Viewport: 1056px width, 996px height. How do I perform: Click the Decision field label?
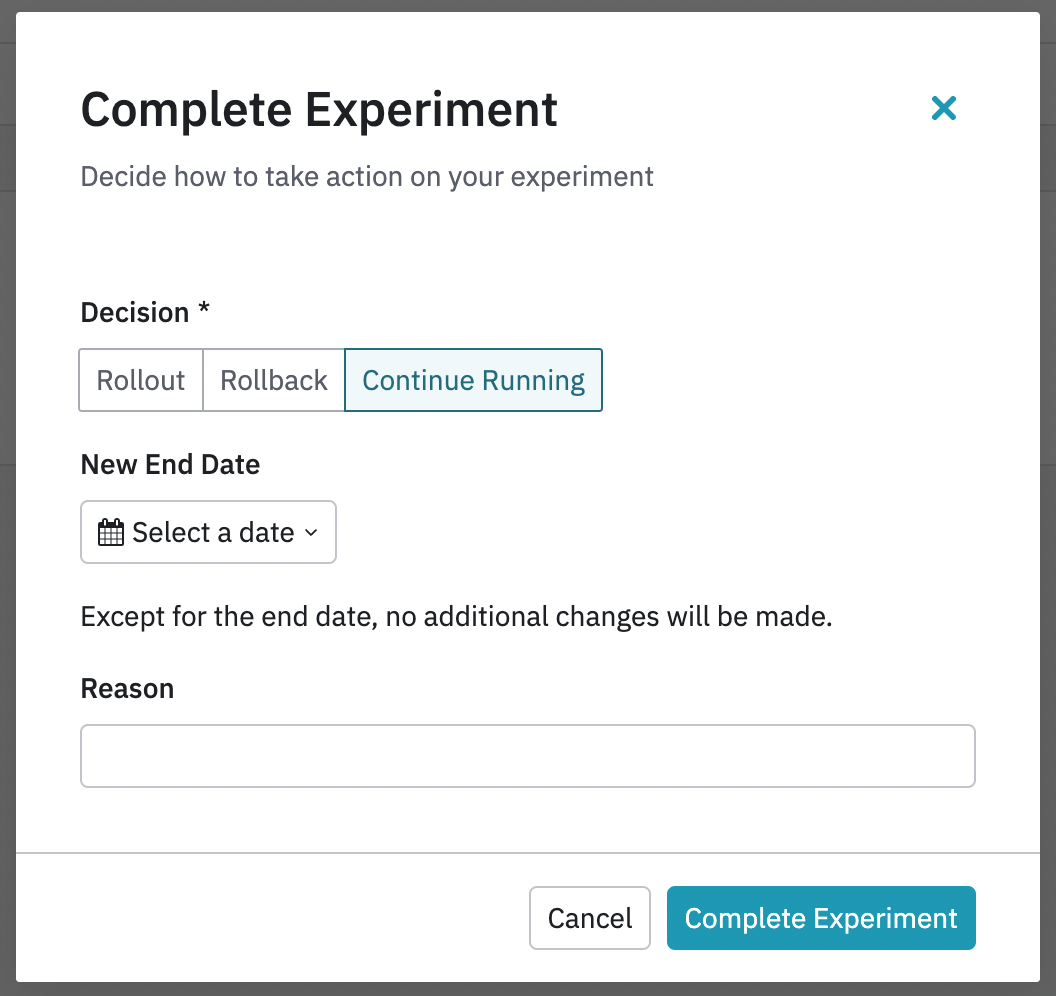point(134,313)
